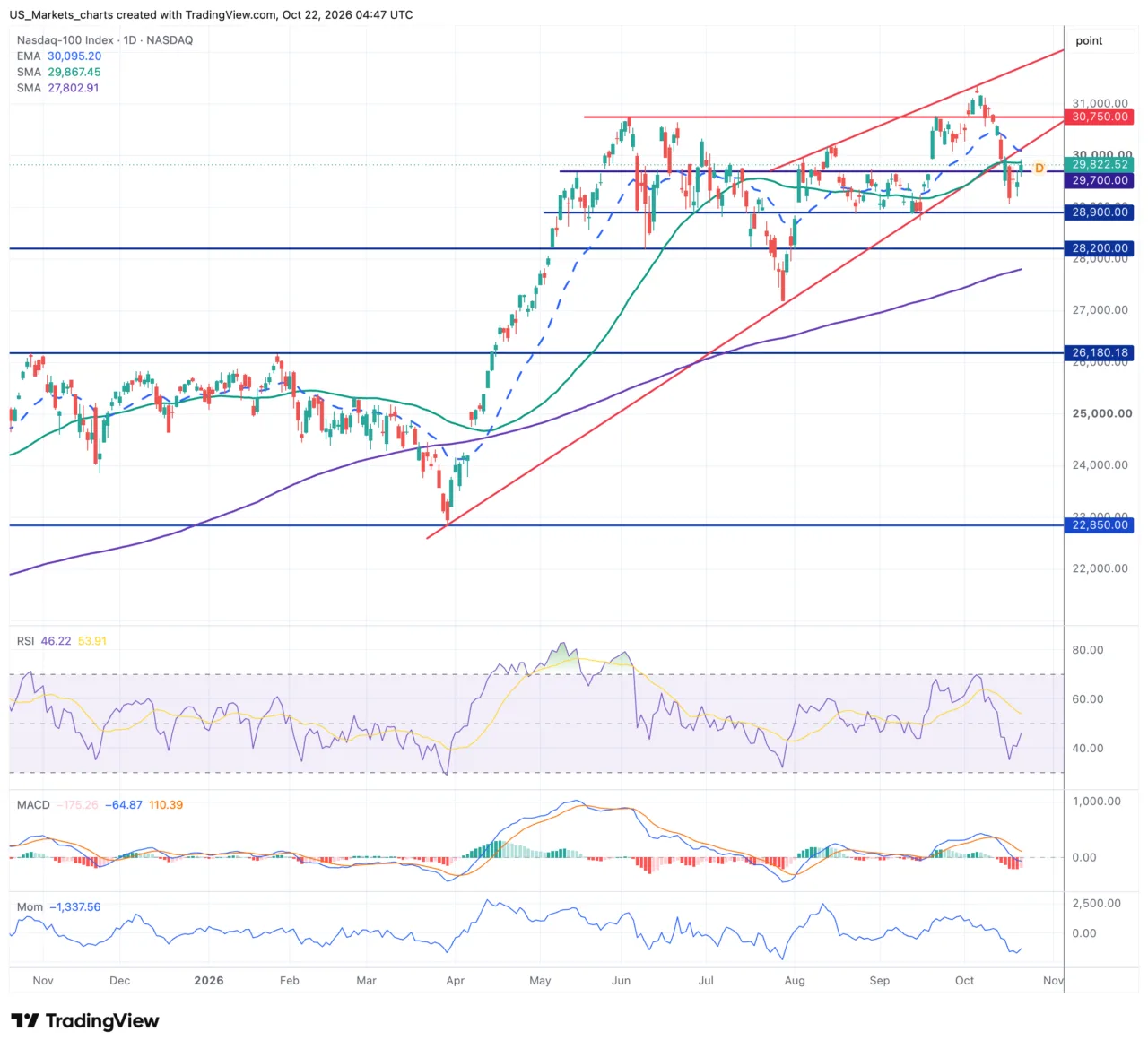Select the 29,700.00 horizontal line label

coord(1100,181)
